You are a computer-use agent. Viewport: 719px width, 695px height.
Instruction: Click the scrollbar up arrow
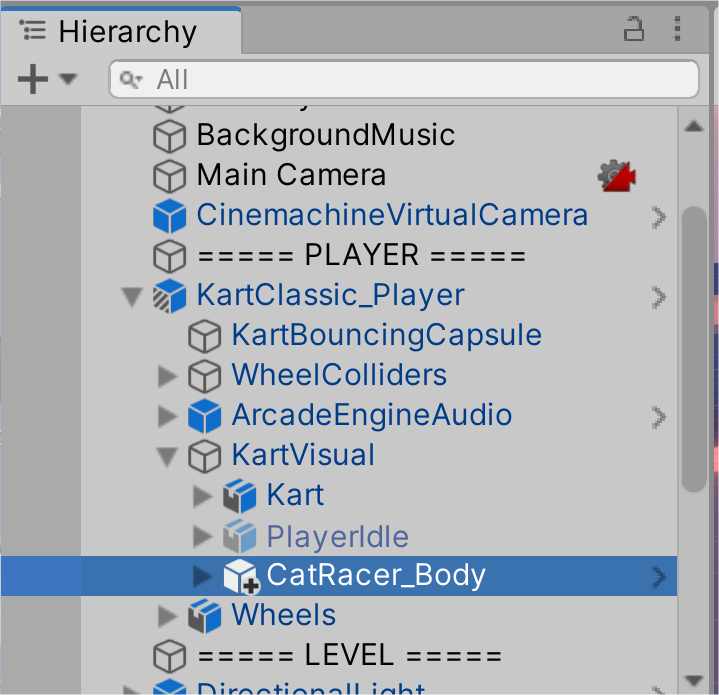pyautogui.click(x=693, y=126)
